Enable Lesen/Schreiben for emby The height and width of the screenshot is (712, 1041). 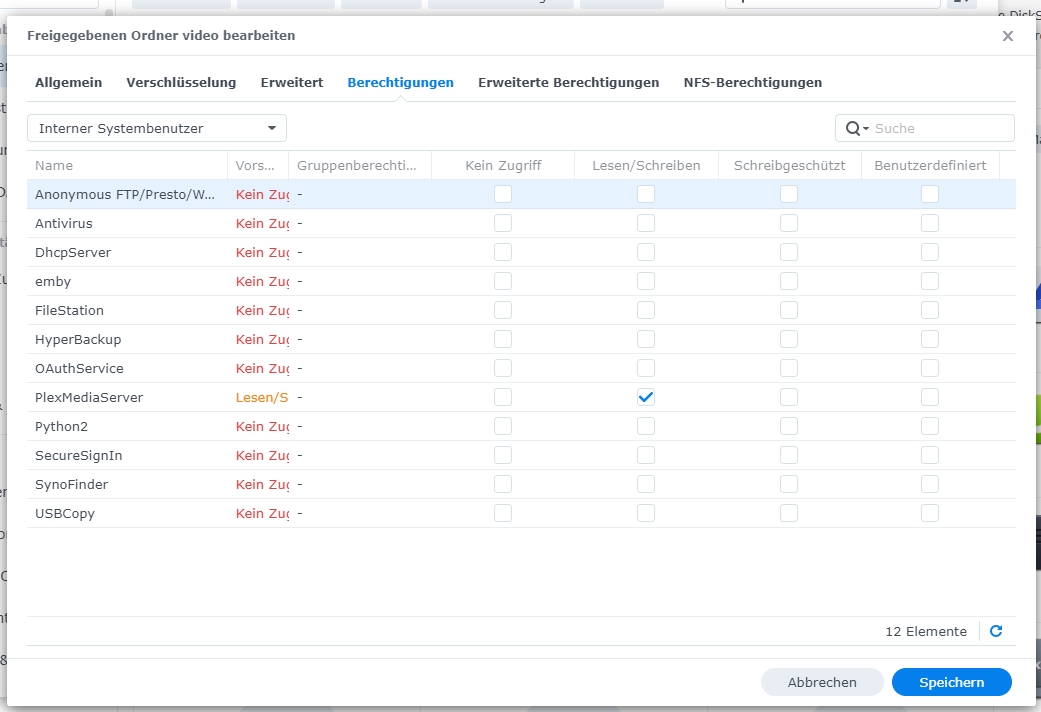click(646, 281)
